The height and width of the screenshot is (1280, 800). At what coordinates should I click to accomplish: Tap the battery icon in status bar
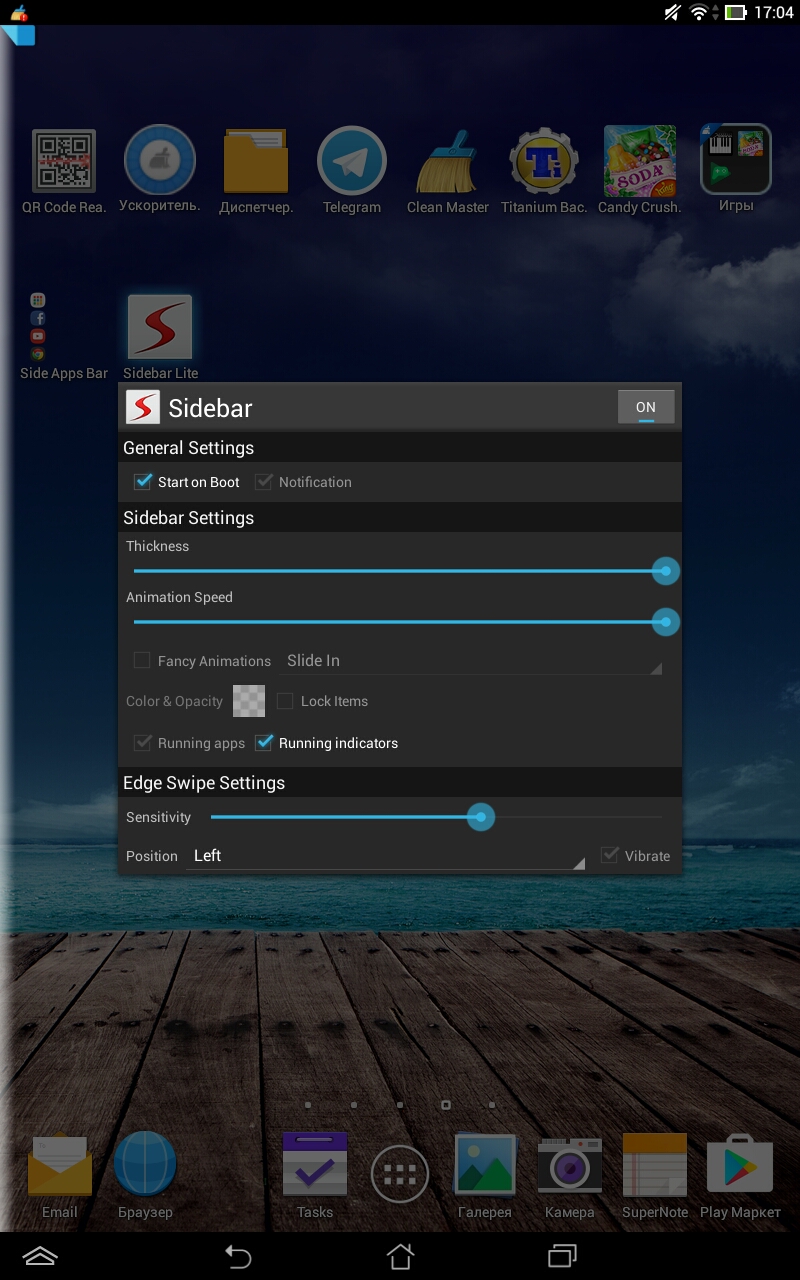735,13
